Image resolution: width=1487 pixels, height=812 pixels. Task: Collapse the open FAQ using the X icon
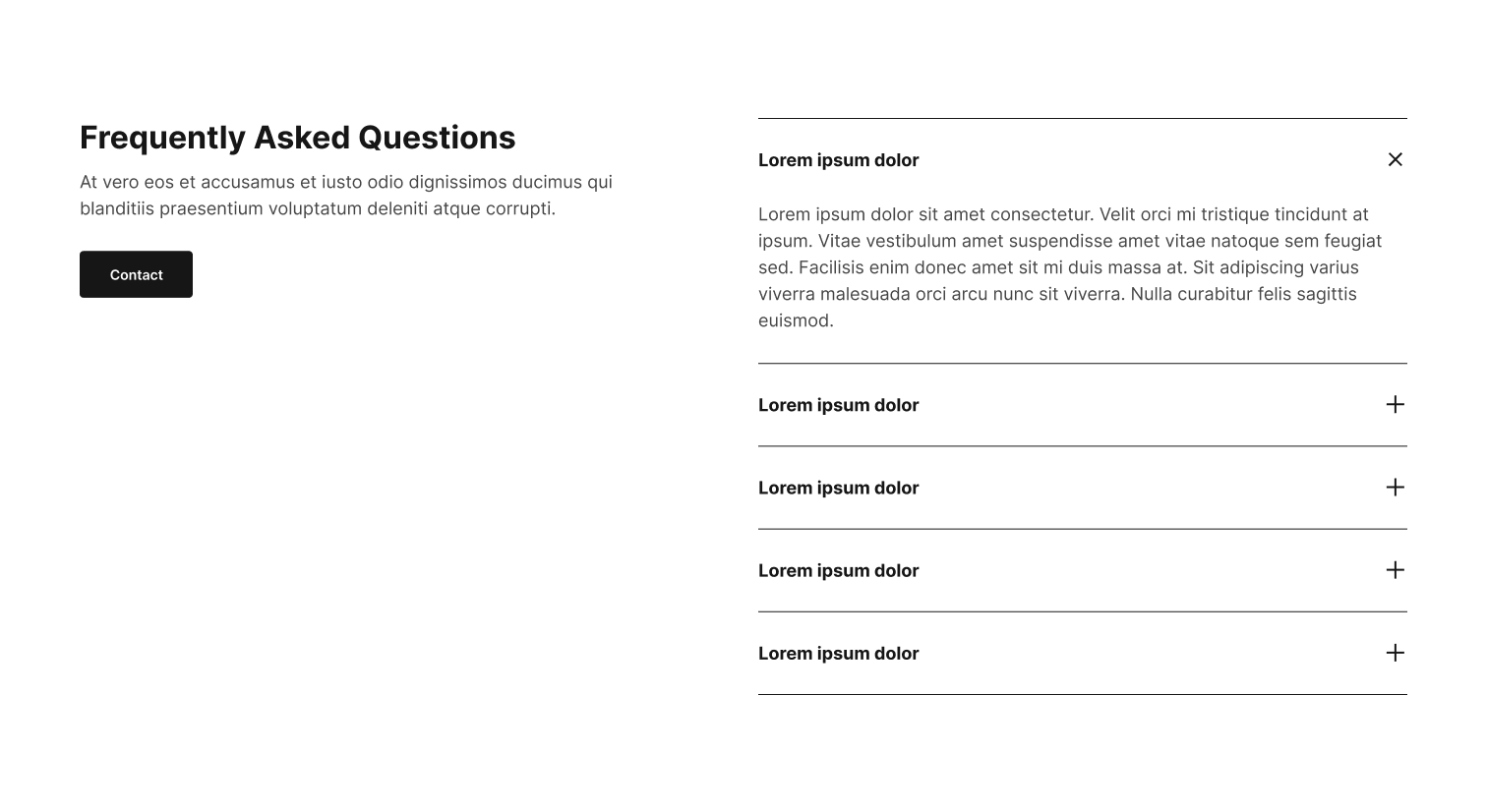pos(1395,159)
